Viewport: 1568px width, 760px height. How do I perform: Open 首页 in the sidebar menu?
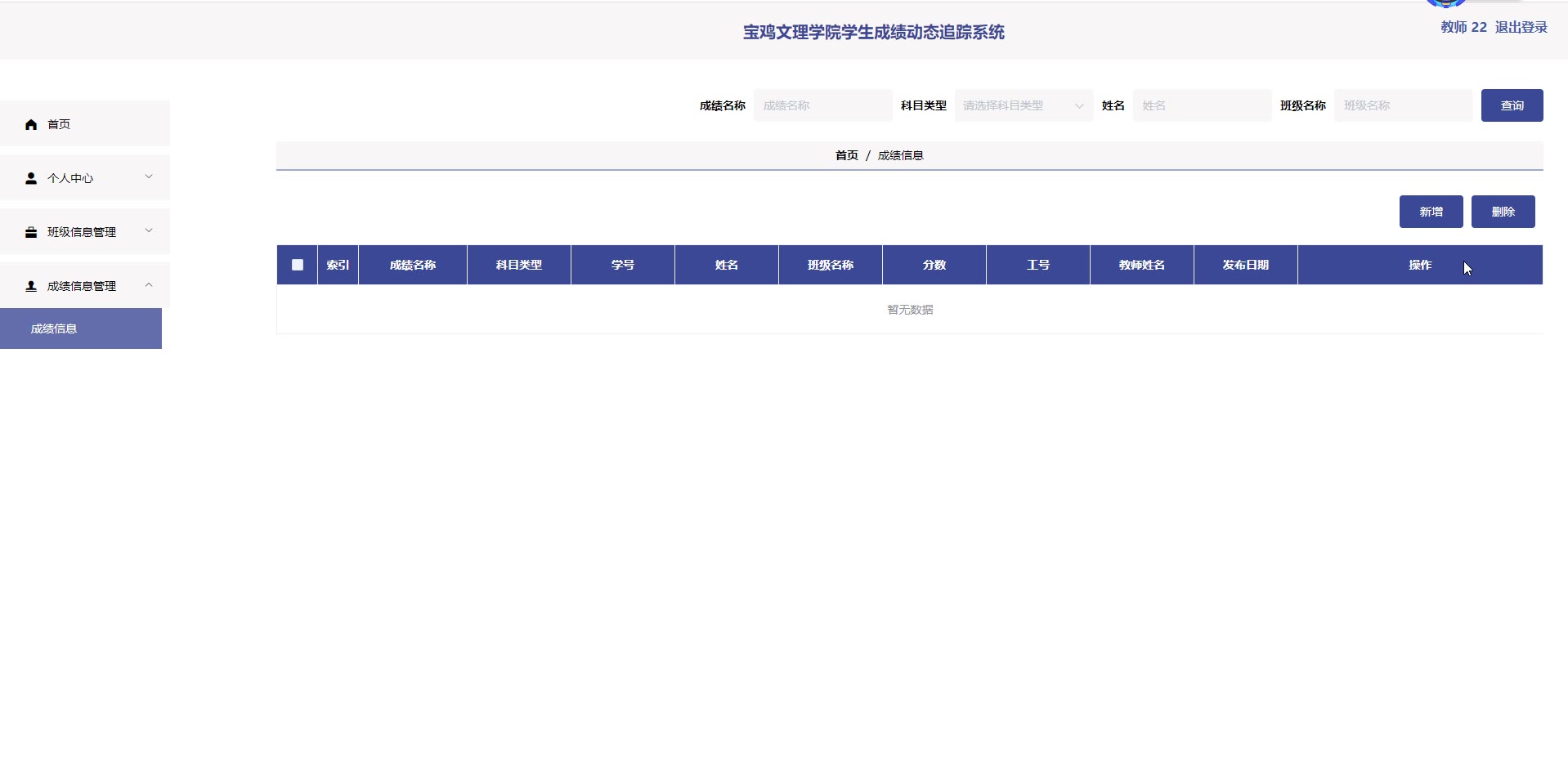click(x=85, y=124)
